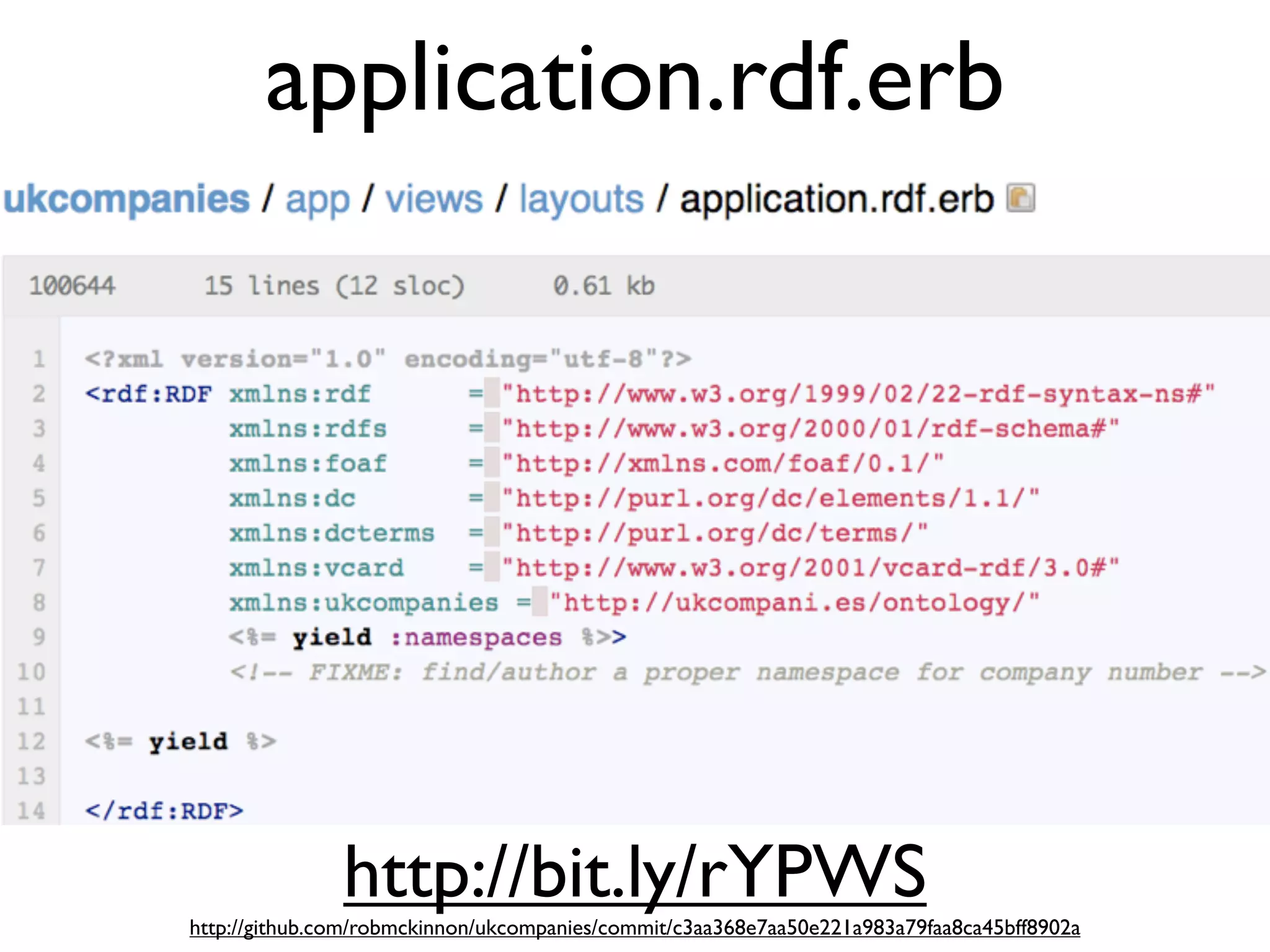Click the xmlns:foaf attribute name
The width and height of the screenshot is (1270, 952).
point(308,463)
